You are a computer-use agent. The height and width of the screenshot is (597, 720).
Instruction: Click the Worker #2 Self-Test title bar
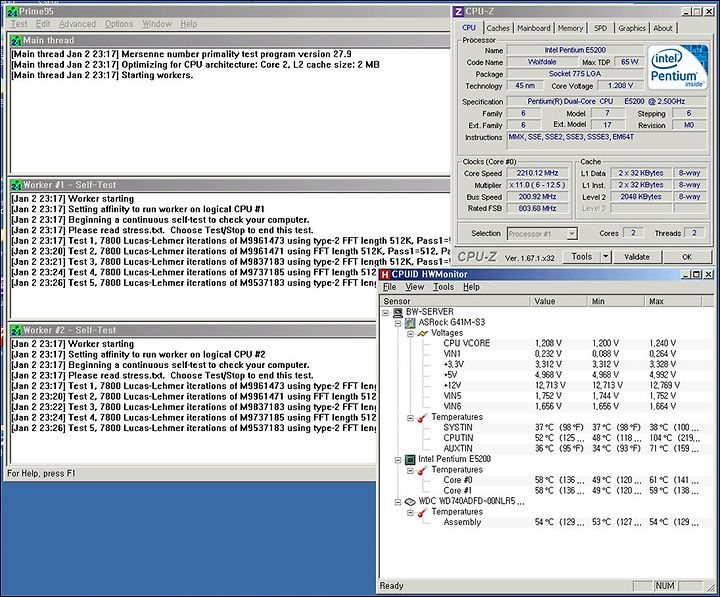tap(193, 330)
